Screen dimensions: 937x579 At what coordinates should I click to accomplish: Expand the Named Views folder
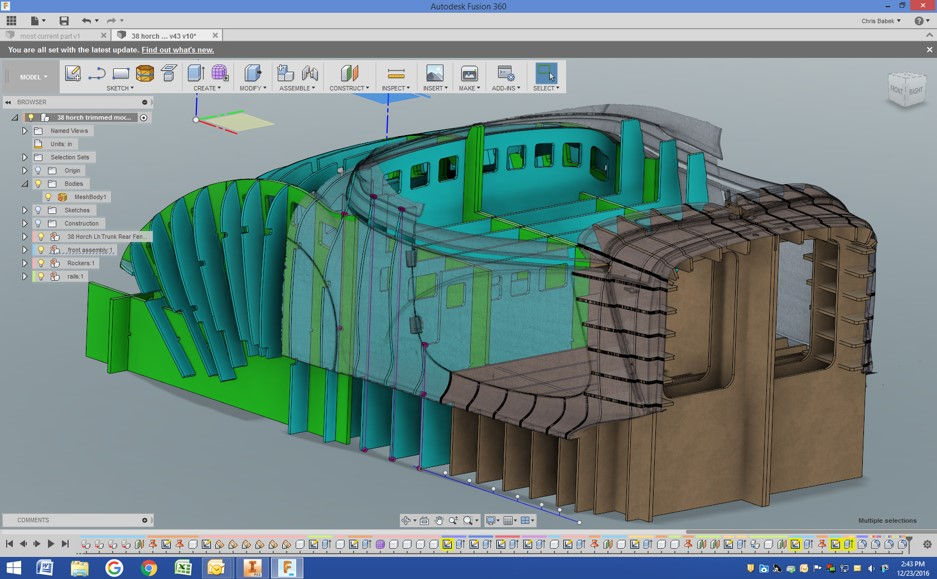(x=25, y=130)
